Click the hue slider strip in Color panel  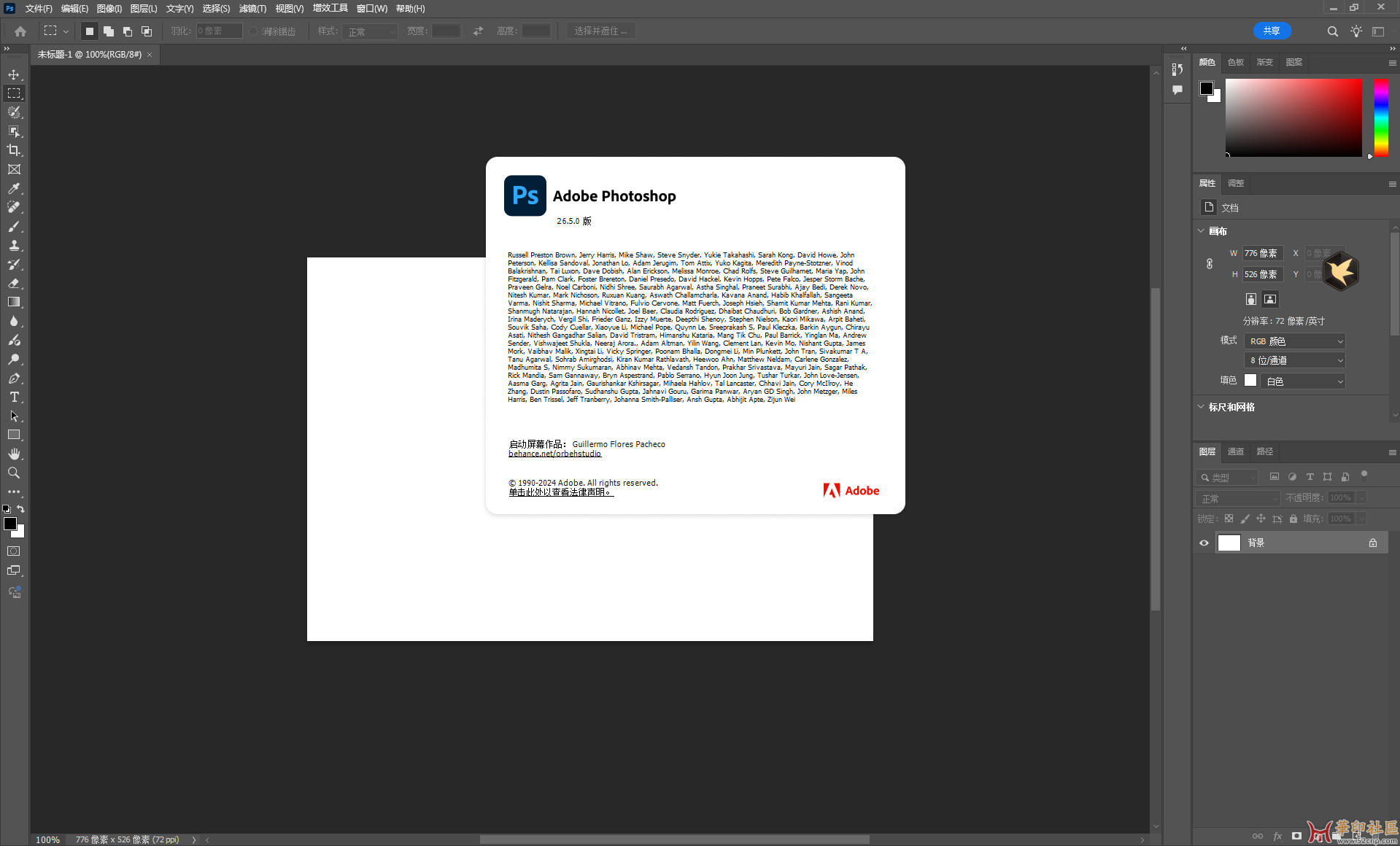tap(1381, 117)
